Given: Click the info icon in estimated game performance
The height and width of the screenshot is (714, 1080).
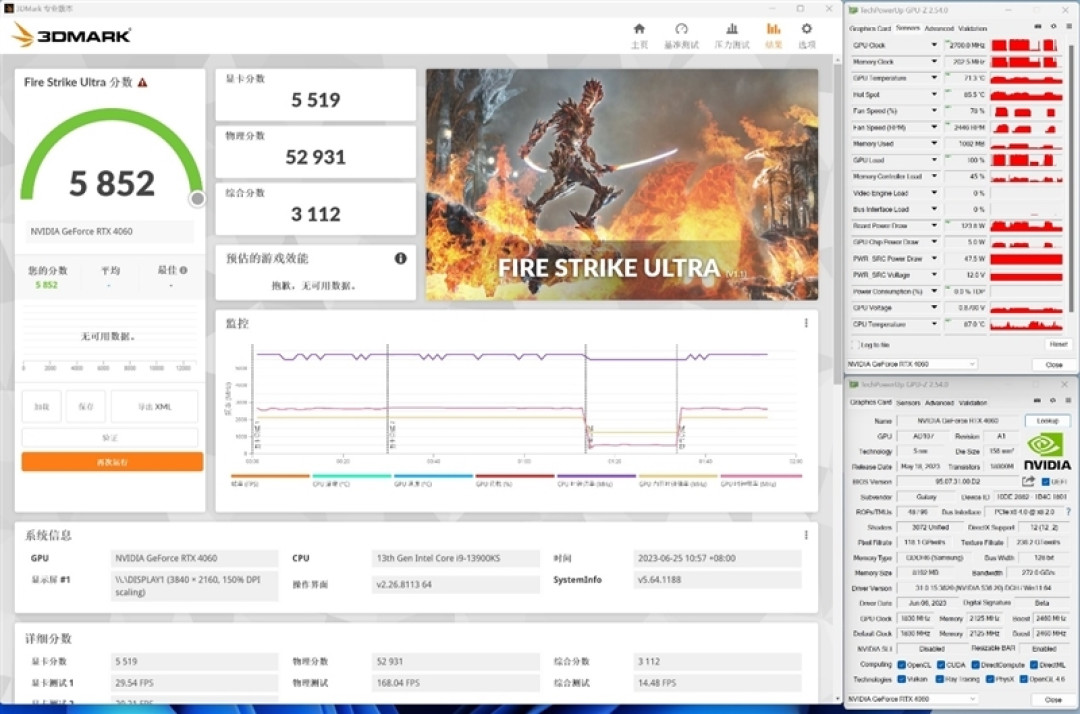Looking at the screenshot, I should pos(400,258).
